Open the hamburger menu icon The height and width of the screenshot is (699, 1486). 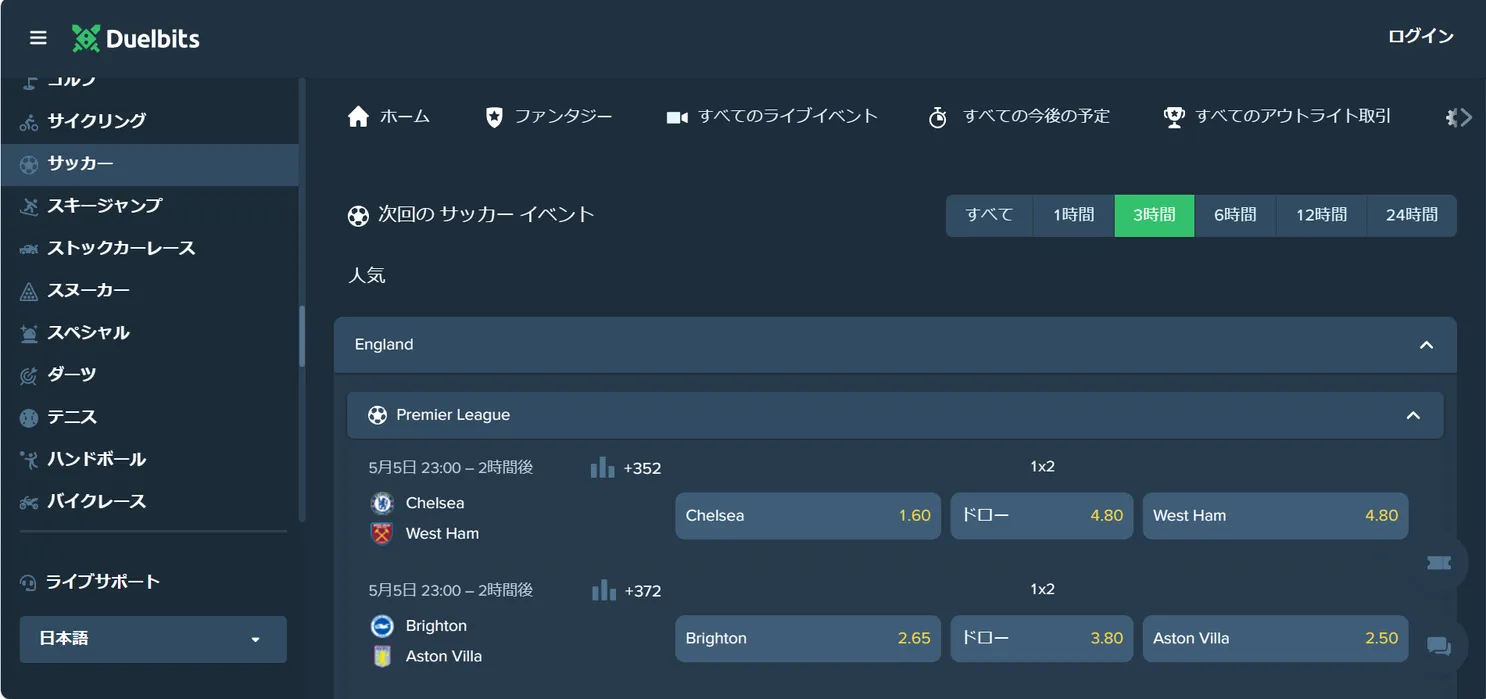pyautogui.click(x=38, y=38)
